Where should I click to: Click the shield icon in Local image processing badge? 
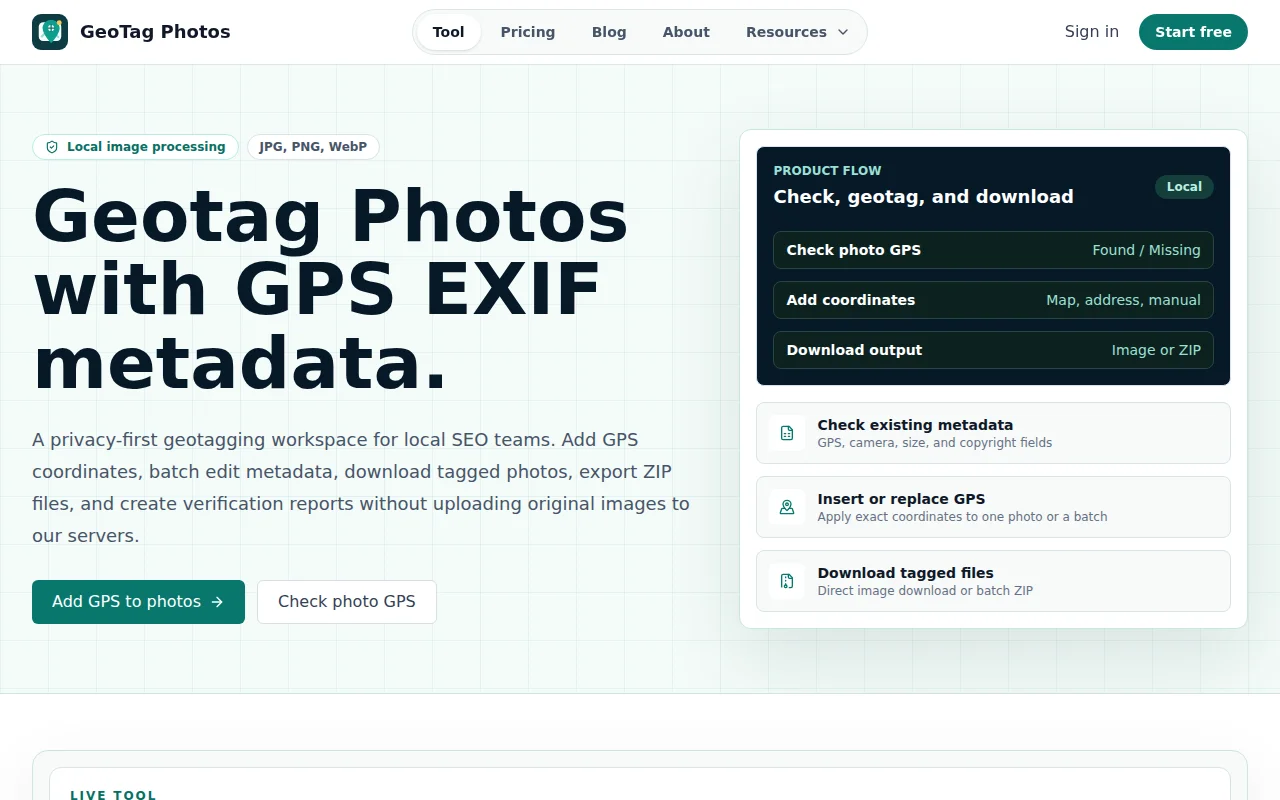(52, 147)
